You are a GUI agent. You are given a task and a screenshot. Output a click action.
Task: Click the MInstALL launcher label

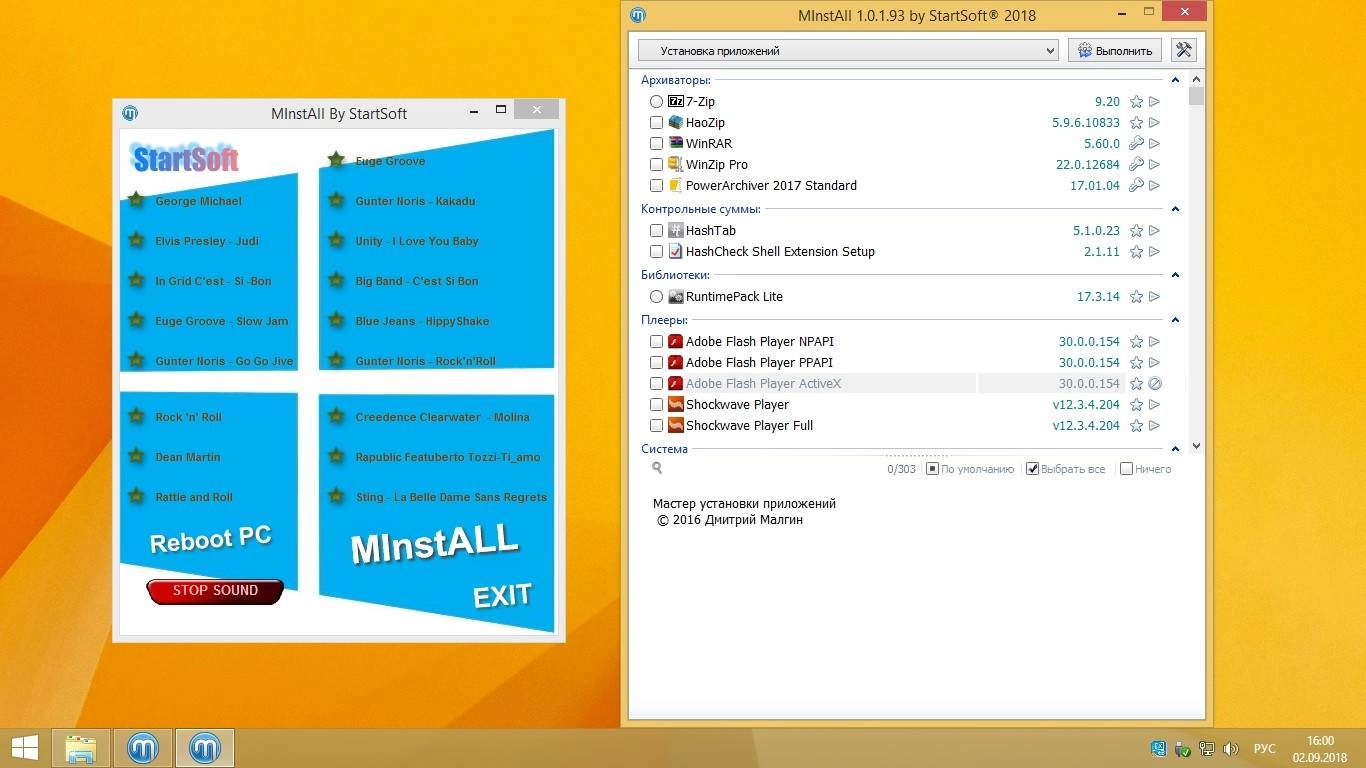[x=435, y=544]
